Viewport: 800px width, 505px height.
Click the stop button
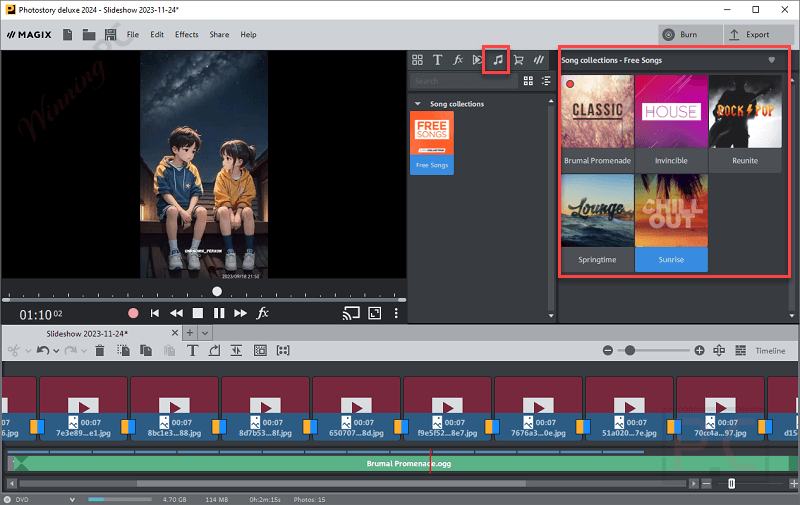pos(198,313)
